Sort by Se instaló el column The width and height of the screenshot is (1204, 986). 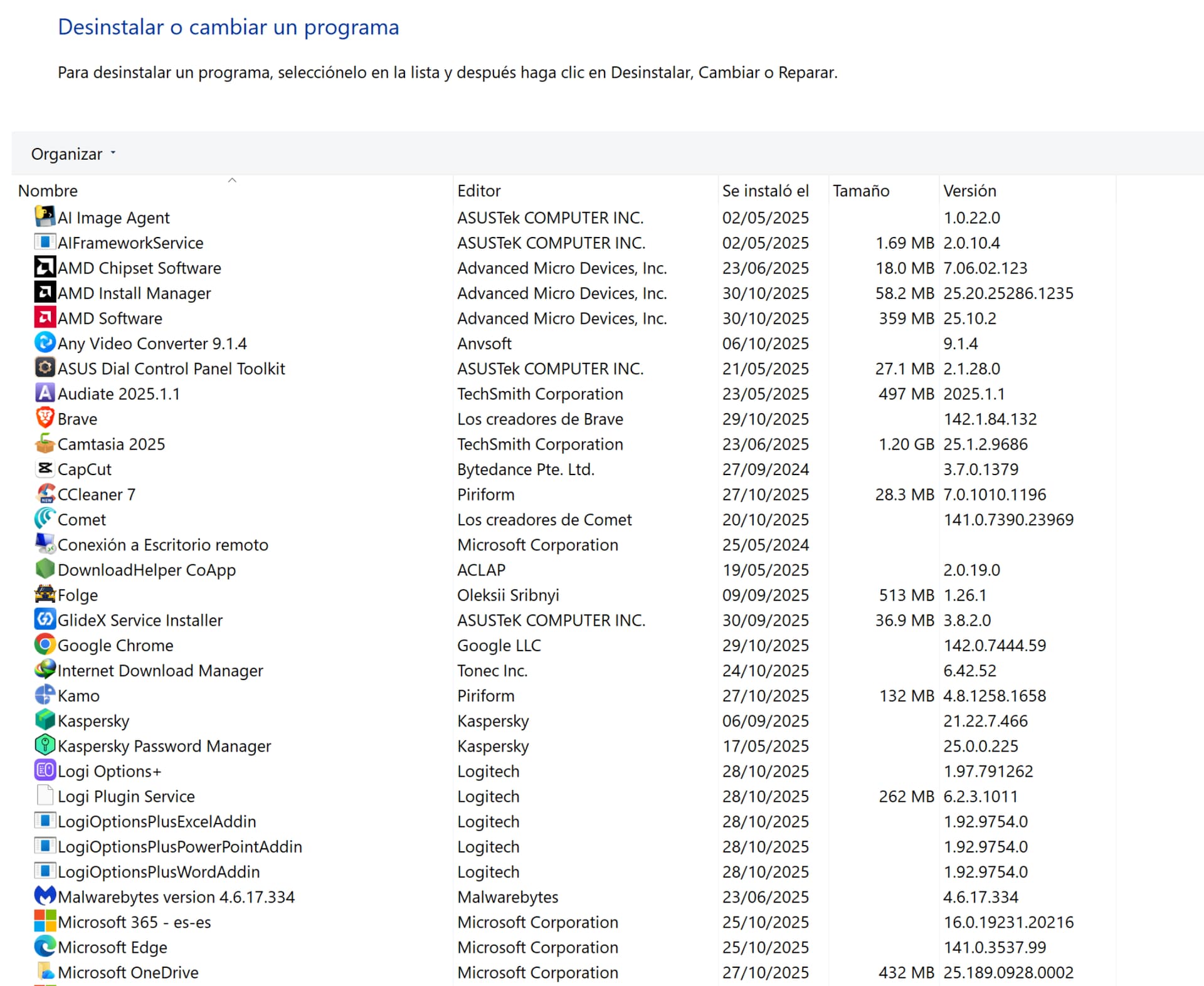click(x=765, y=191)
